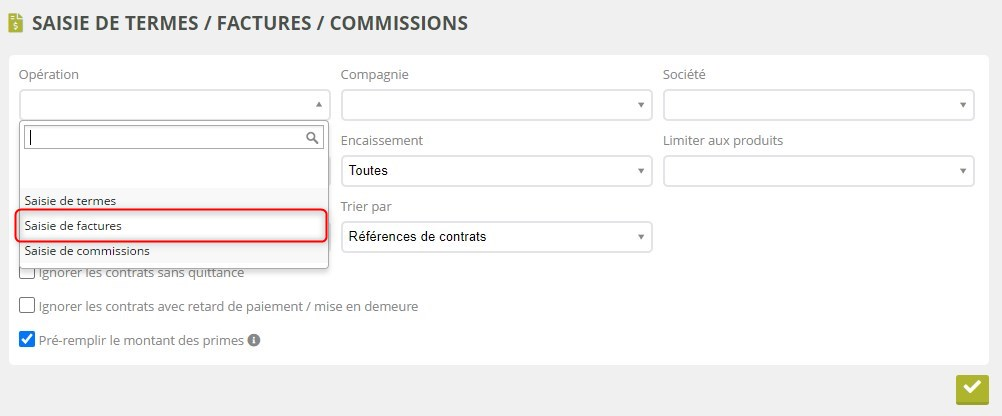Click the Opération search text field
Viewport: 1002px width, 416px height.
point(165,137)
